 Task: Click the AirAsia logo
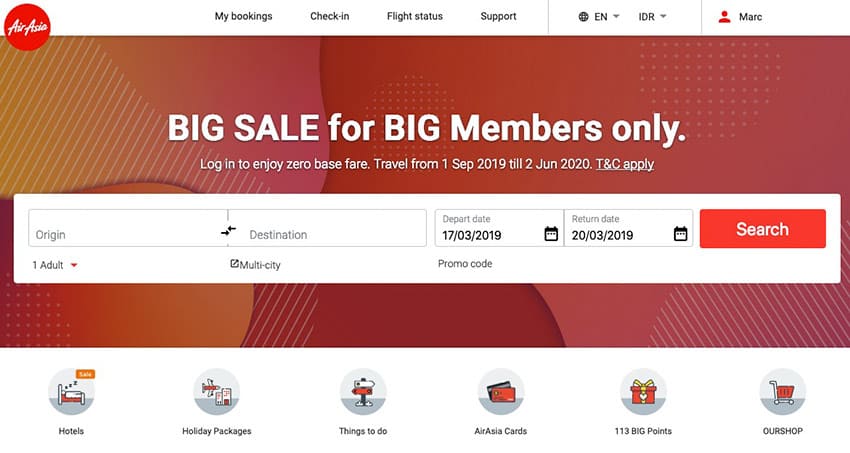(27, 27)
